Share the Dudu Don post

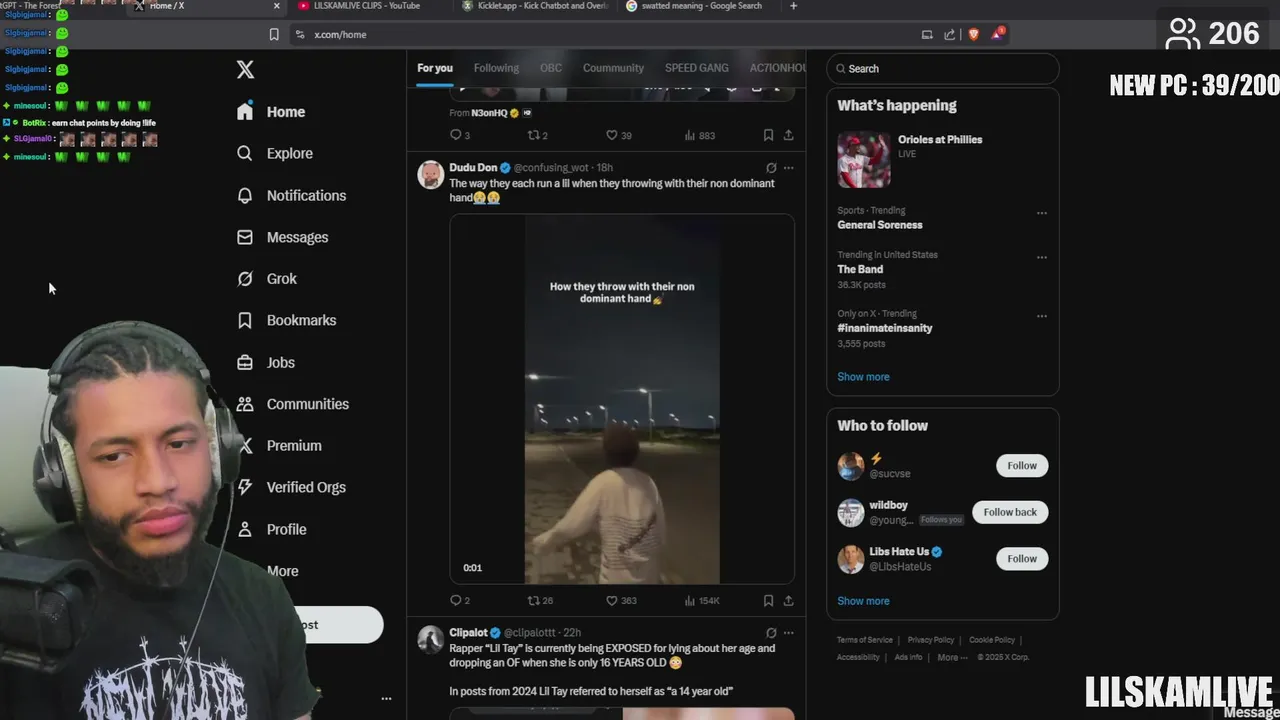coord(788,600)
